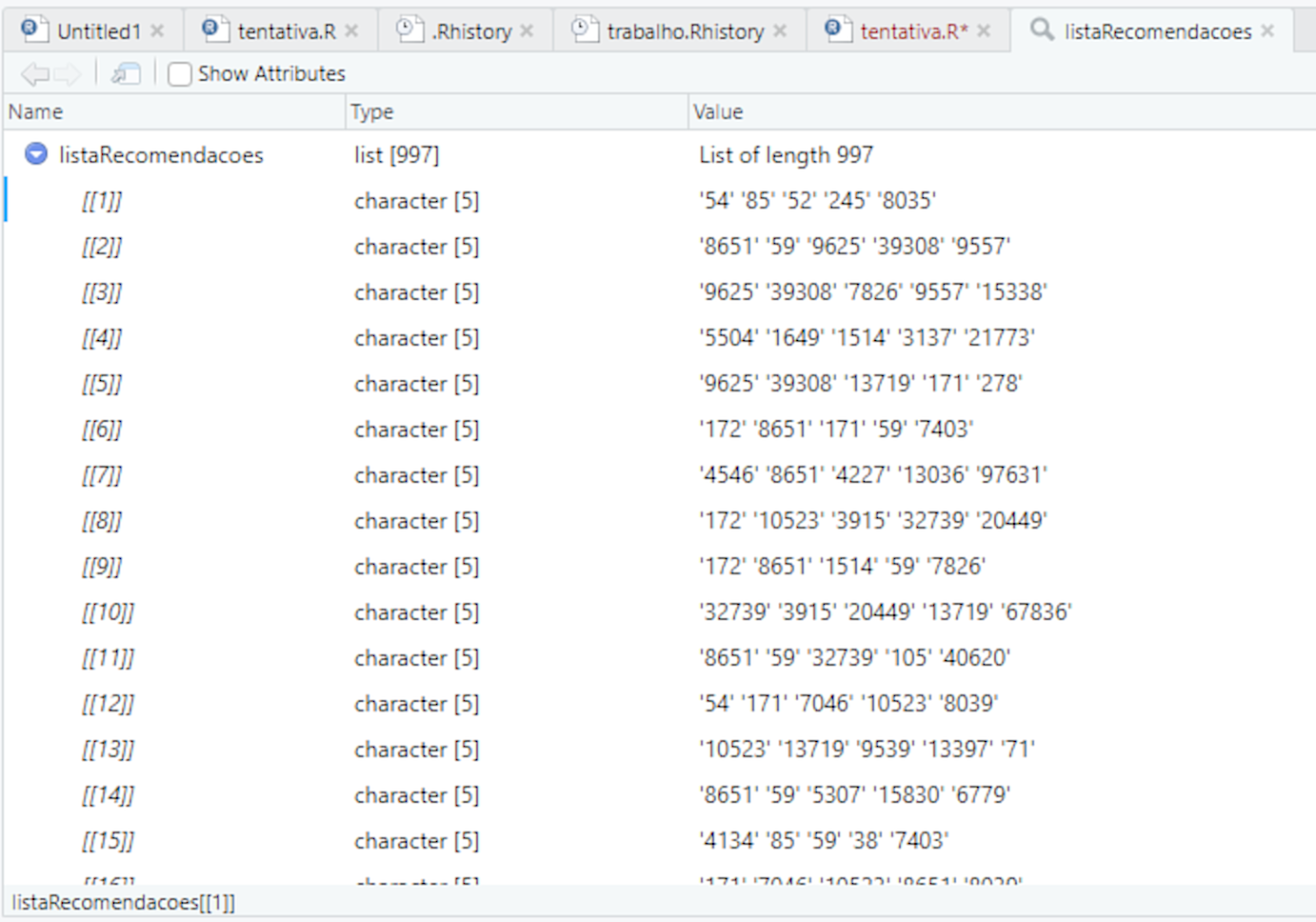Select the listaRecomendacoes root row

(x=659, y=154)
